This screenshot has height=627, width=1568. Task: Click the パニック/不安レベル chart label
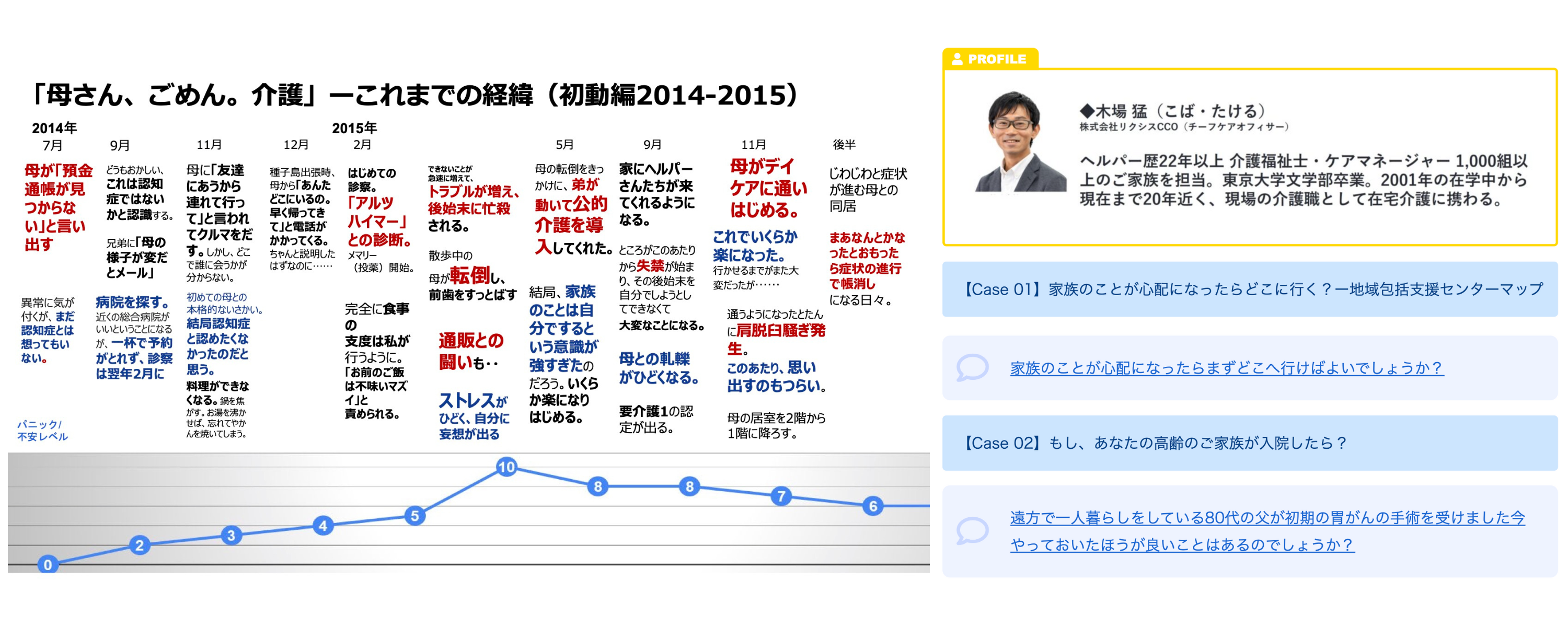tap(42, 430)
